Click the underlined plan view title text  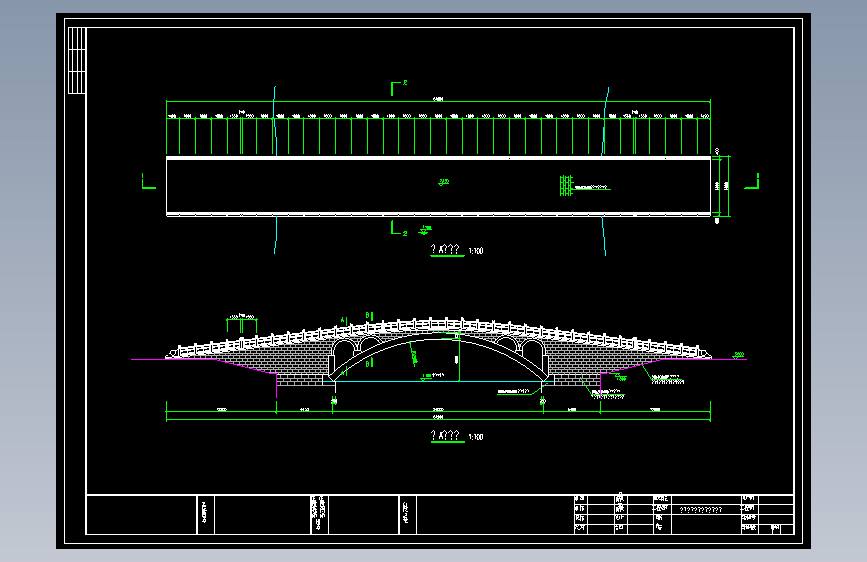tap(446, 249)
